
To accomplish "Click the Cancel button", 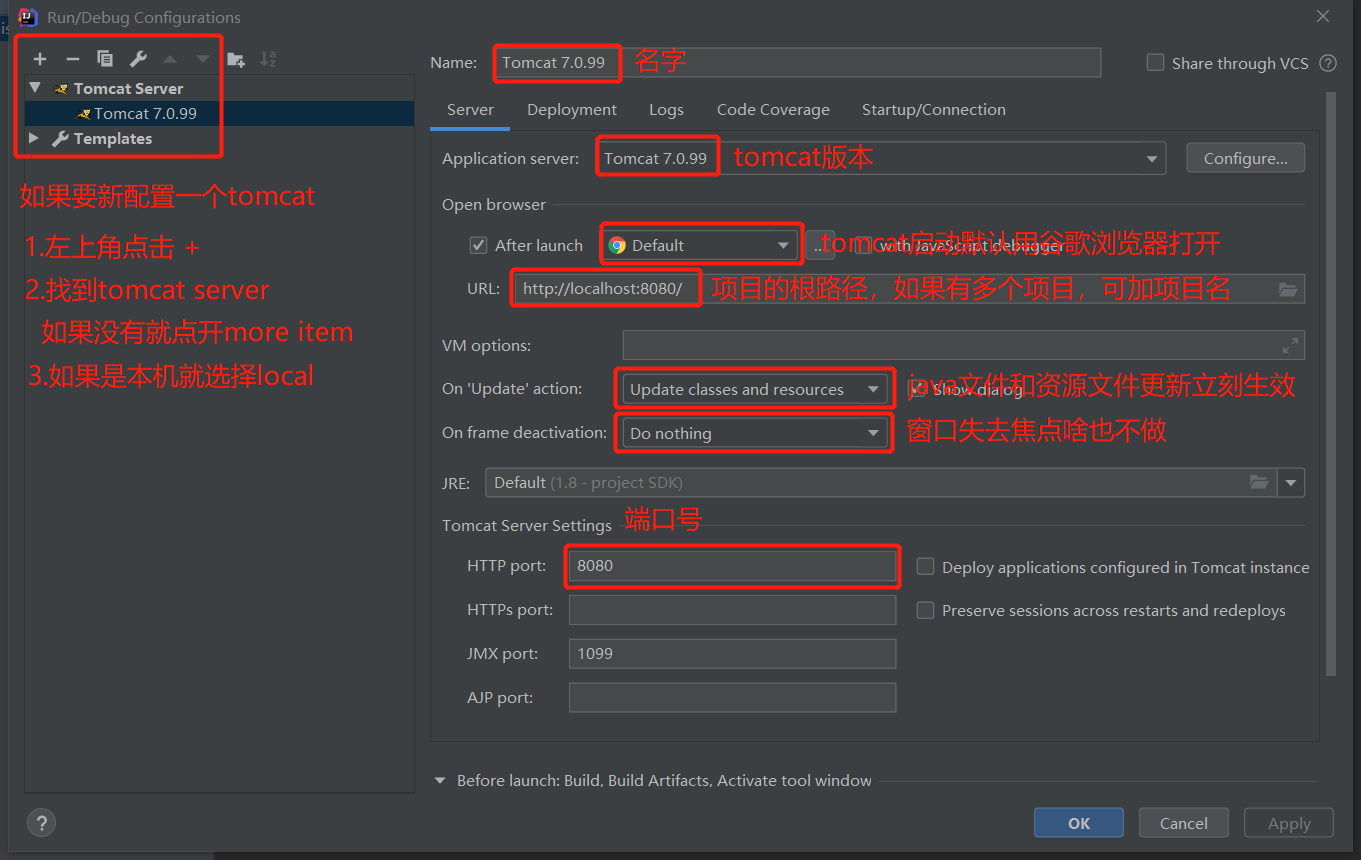I will pyautogui.click(x=1184, y=823).
